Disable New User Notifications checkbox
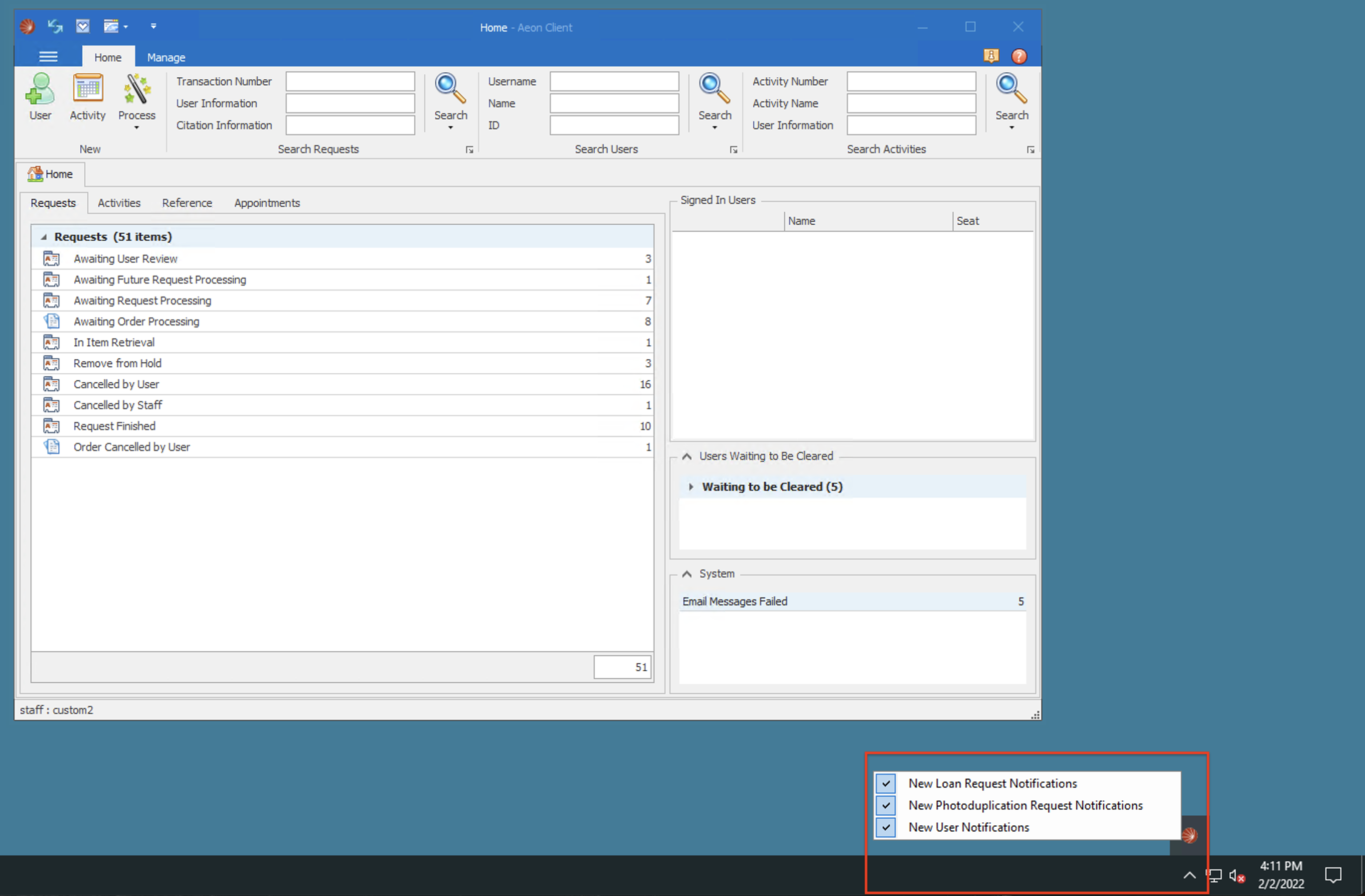 pos(885,827)
